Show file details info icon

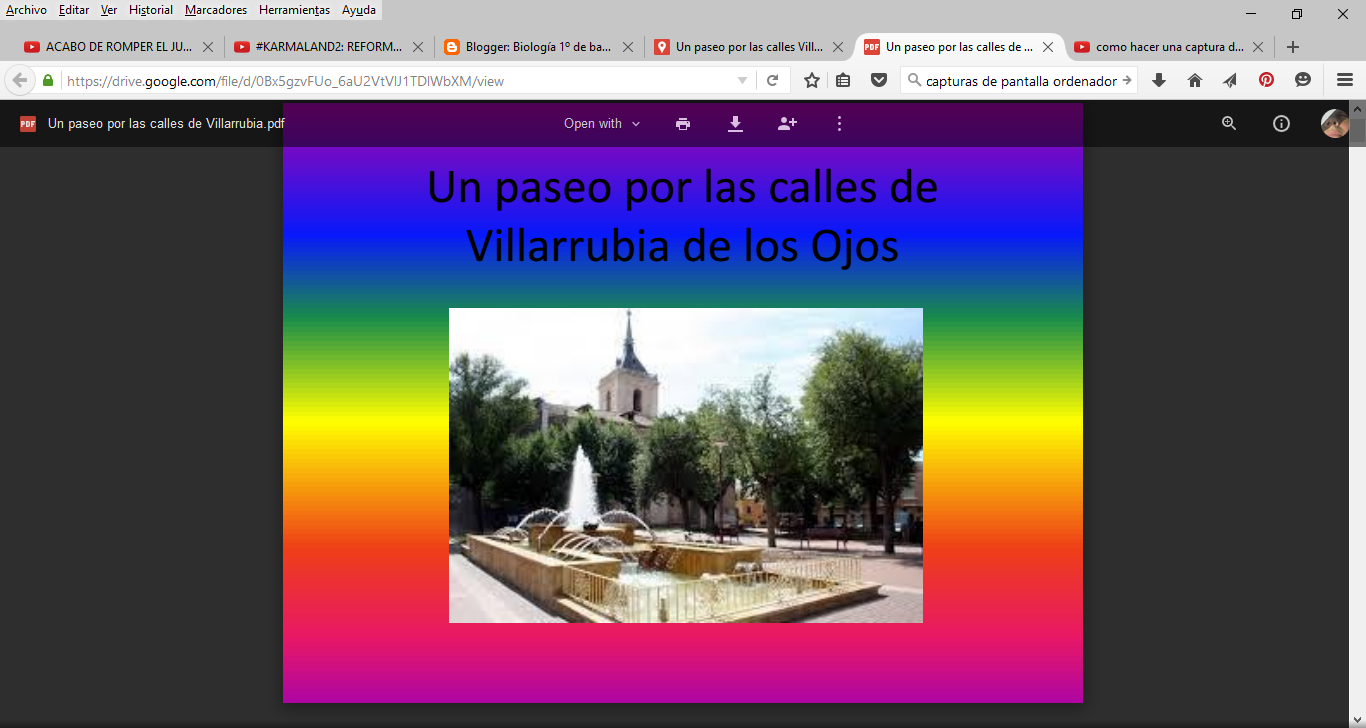coord(1281,124)
